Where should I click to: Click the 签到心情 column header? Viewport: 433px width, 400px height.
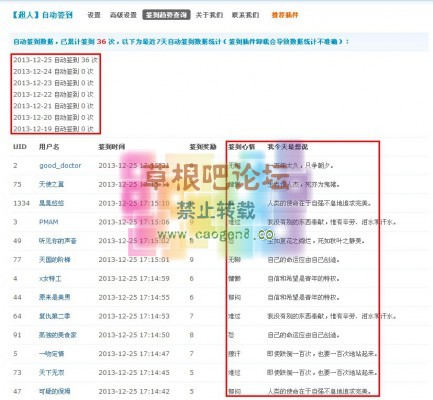pyautogui.click(x=242, y=147)
